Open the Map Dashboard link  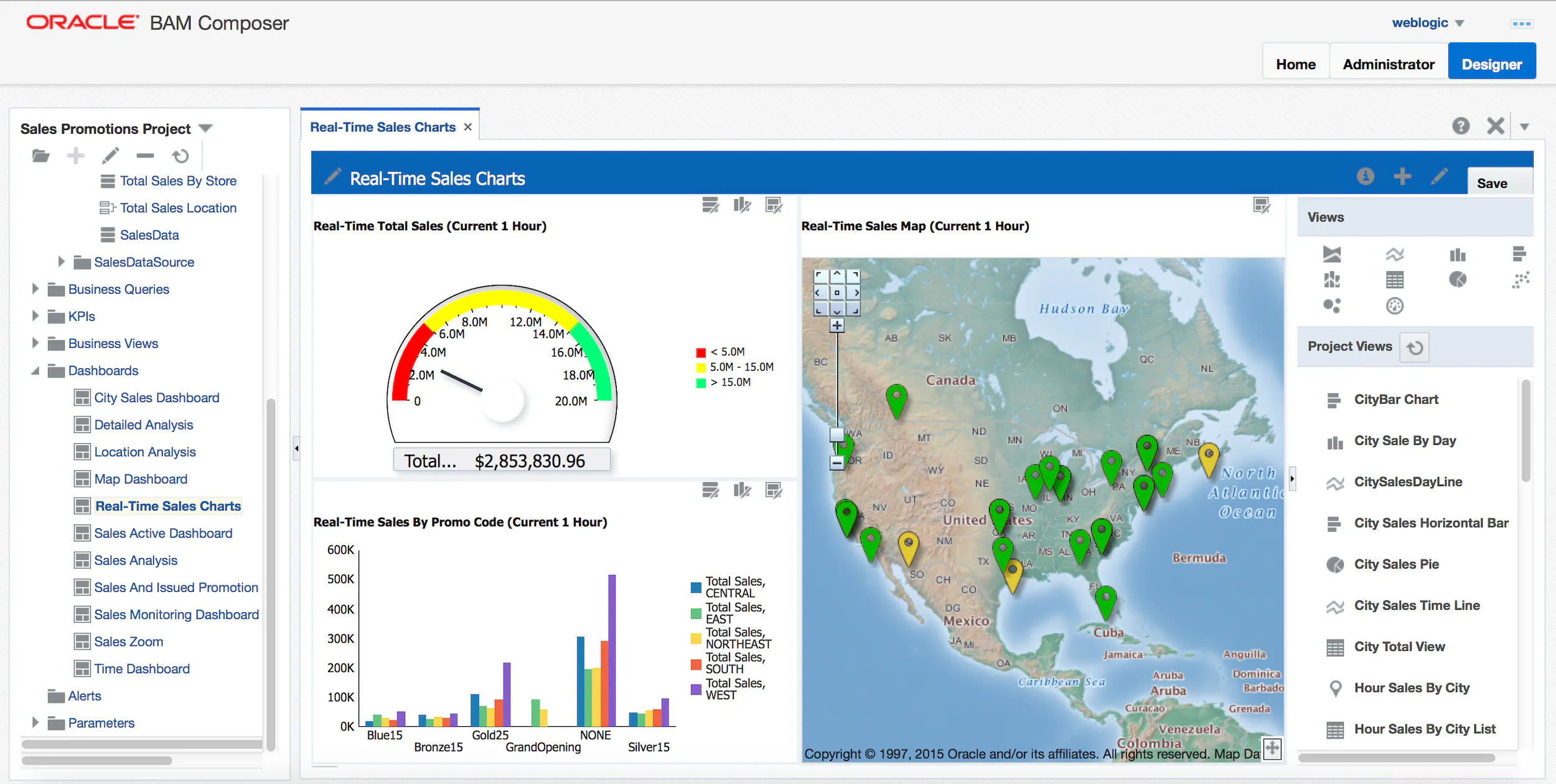tap(141, 479)
